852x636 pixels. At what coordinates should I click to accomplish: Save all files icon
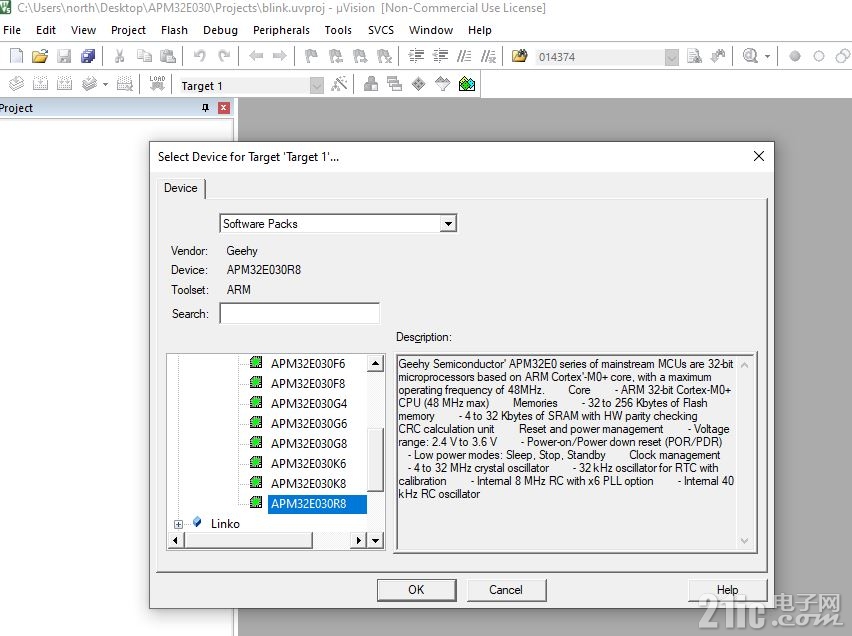(x=88, y=56)
